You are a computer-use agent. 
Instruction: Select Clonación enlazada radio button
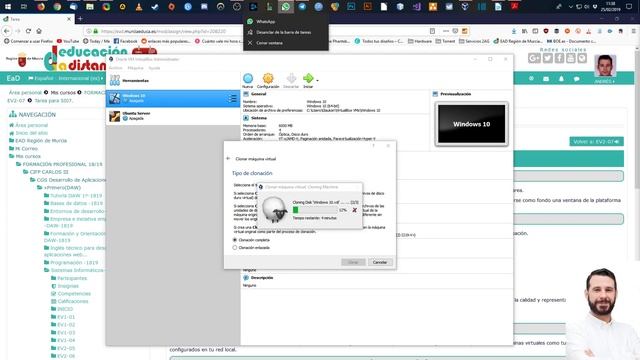[235, 248]
